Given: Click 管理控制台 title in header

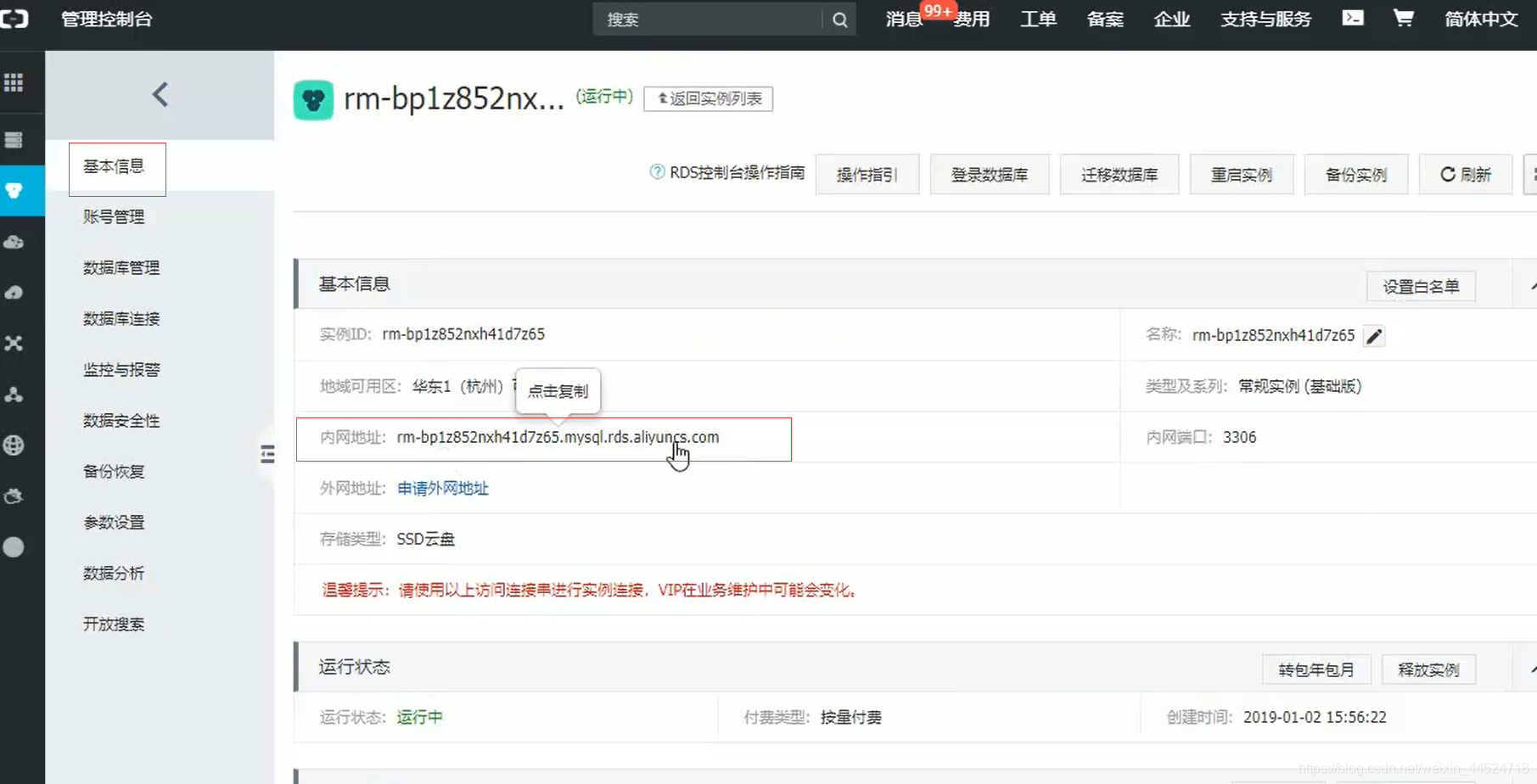Looking at the screenshot, I should pos(107,20).
